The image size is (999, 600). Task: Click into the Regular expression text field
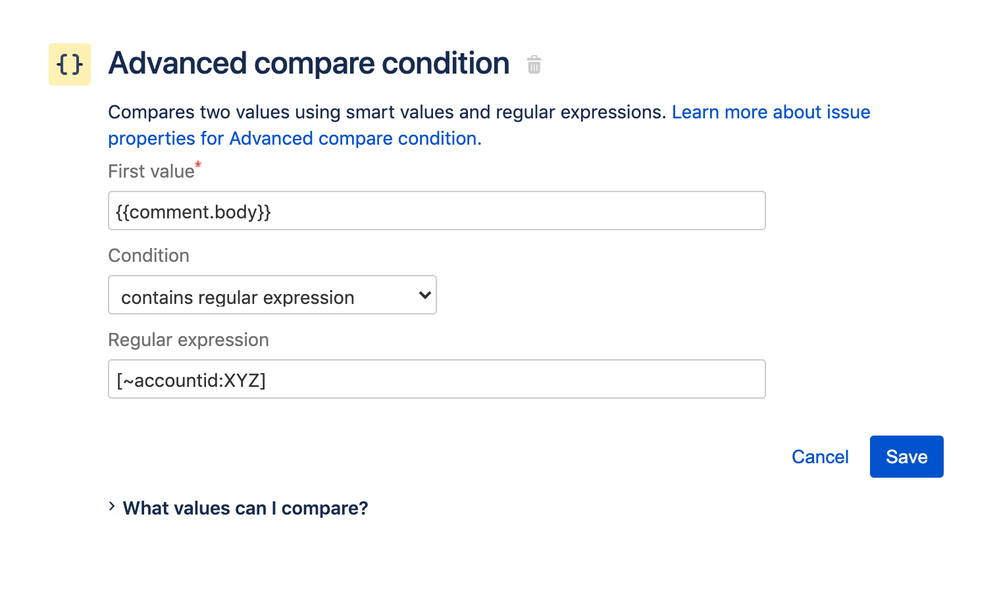point(500,380)
